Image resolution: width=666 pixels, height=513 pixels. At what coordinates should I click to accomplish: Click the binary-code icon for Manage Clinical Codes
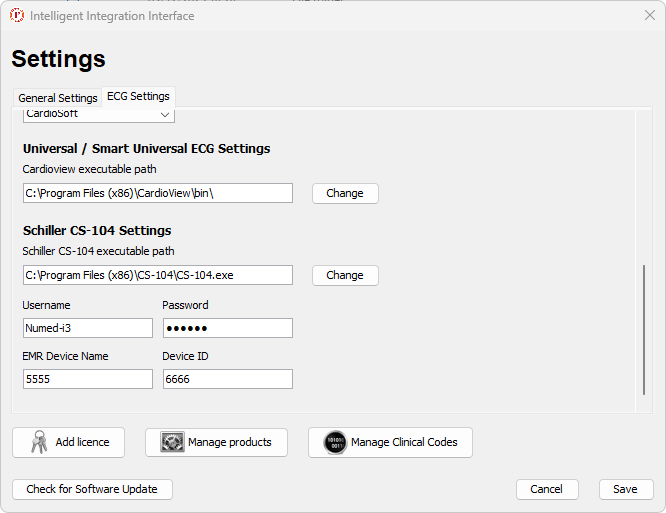pyautogui.click(x=334, y=442)
